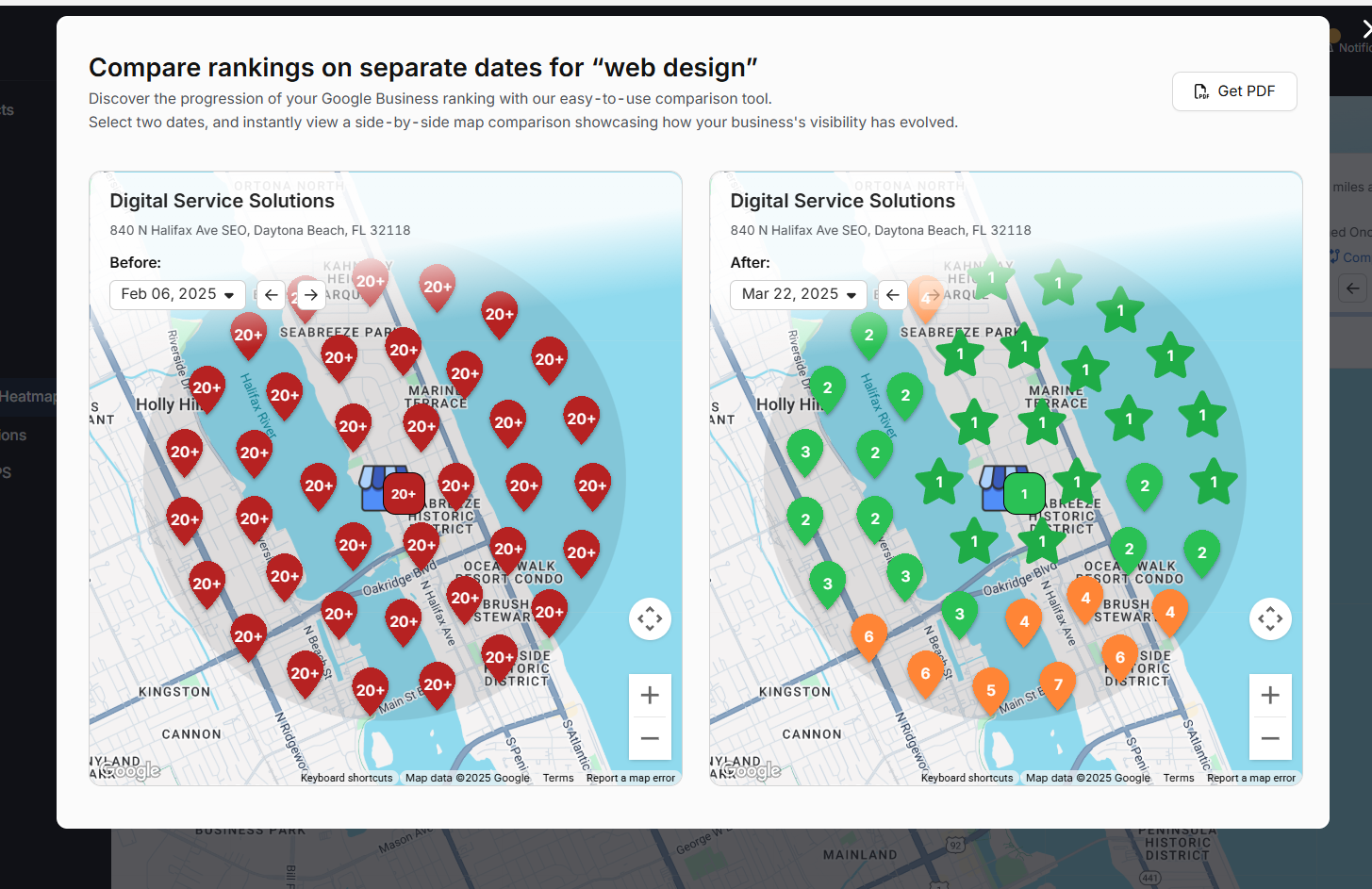This screenshot has height=889, width=1372.
Task: Go to previous date on Before map
Action: pos(272,295)
